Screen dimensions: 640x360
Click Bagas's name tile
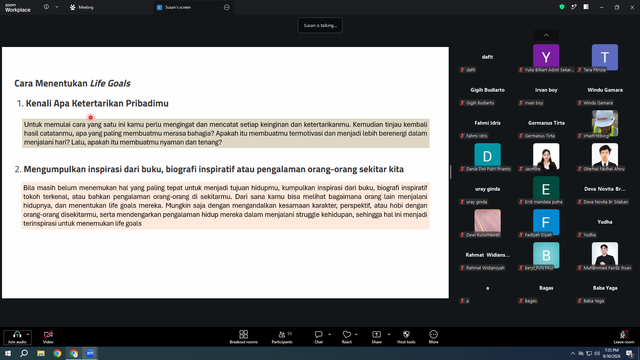tap(546, 288)
